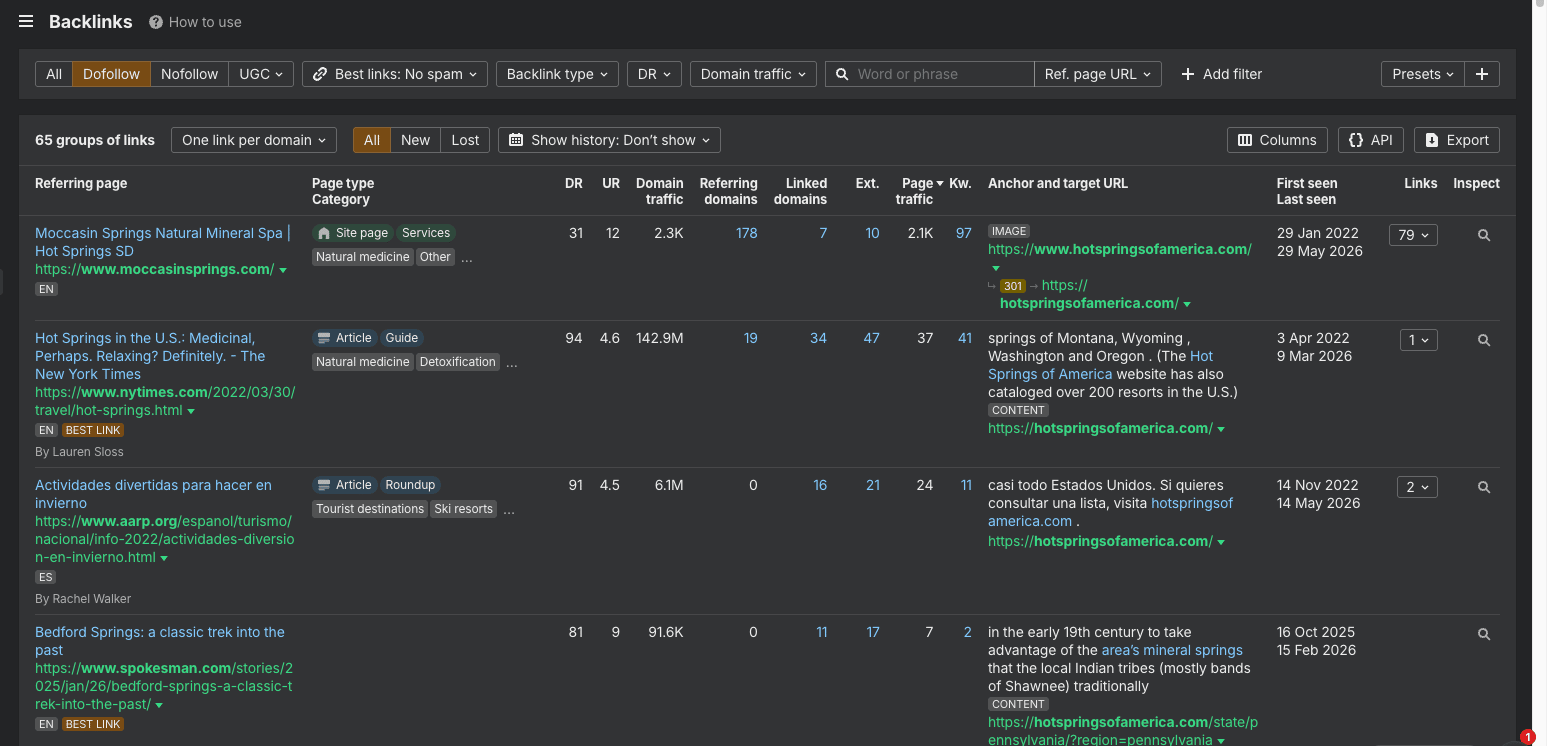1547x746 pixels.
Task: Switch to Lost links view
Action: click(465, 140)
